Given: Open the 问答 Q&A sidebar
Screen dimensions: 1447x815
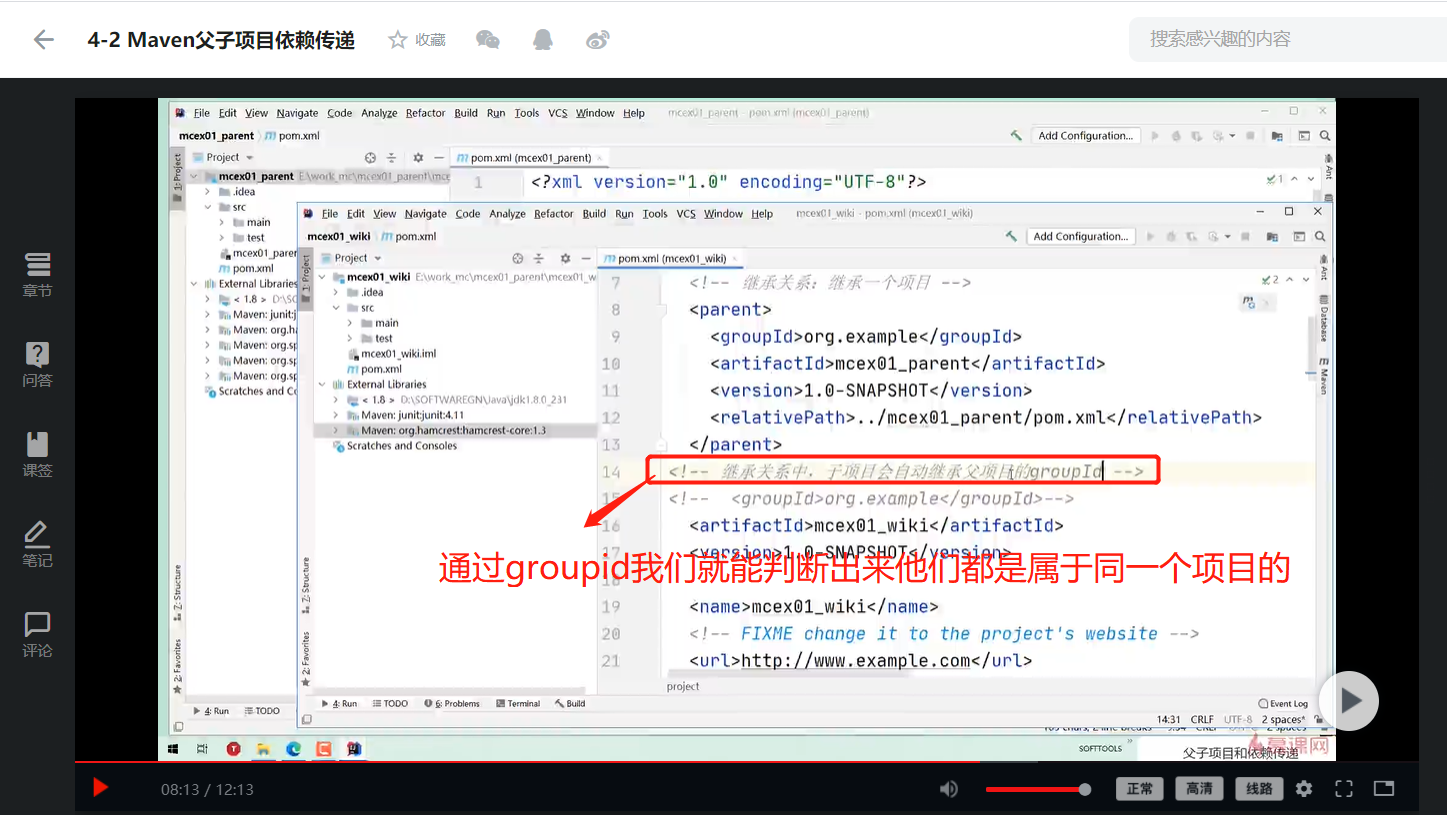Looking at the screenshot, I should [37, 364].
